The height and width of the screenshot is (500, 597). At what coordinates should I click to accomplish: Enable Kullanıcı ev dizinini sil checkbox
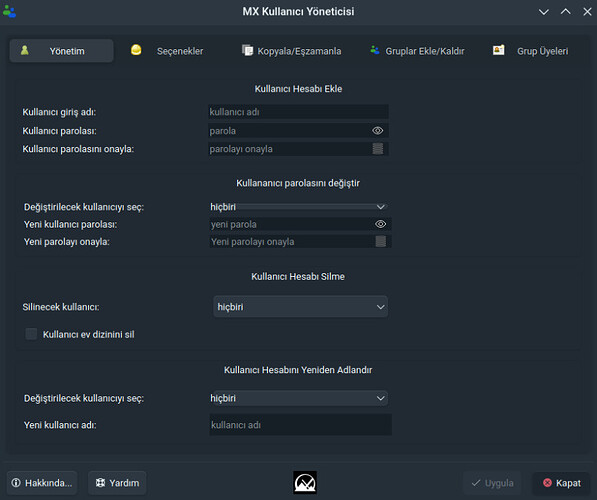(x=31, y=334)
